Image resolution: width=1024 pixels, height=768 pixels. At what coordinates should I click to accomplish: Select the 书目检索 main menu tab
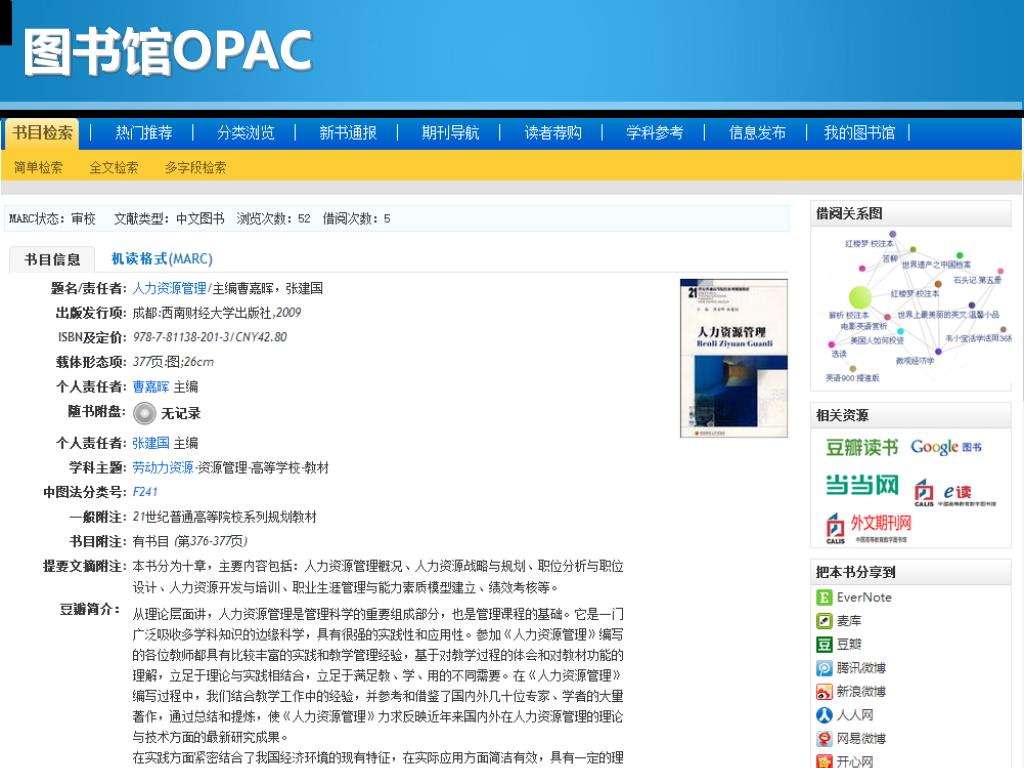point(42,133)
